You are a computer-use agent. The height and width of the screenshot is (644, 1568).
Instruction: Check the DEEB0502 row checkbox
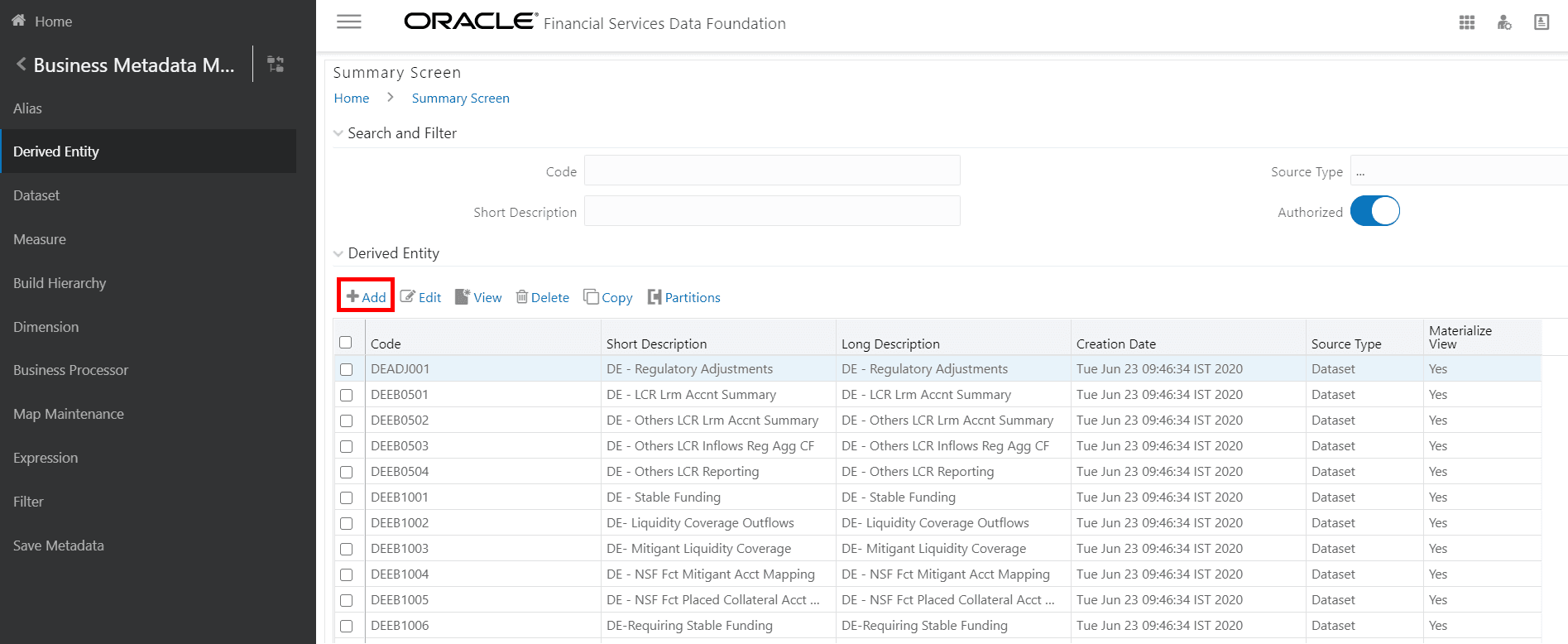tap(346, 421)
